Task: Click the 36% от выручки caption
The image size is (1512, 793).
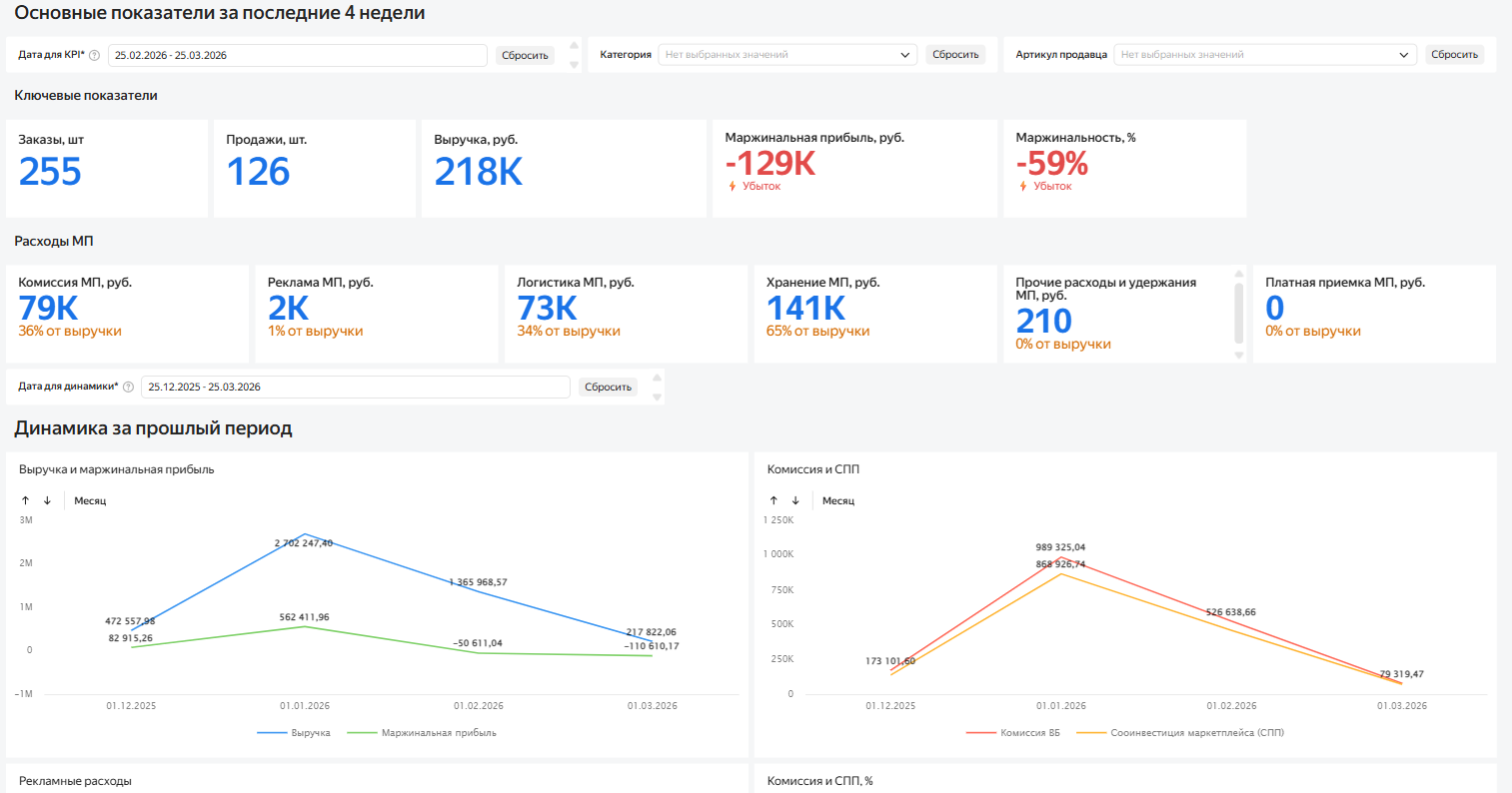Action: 70,332
